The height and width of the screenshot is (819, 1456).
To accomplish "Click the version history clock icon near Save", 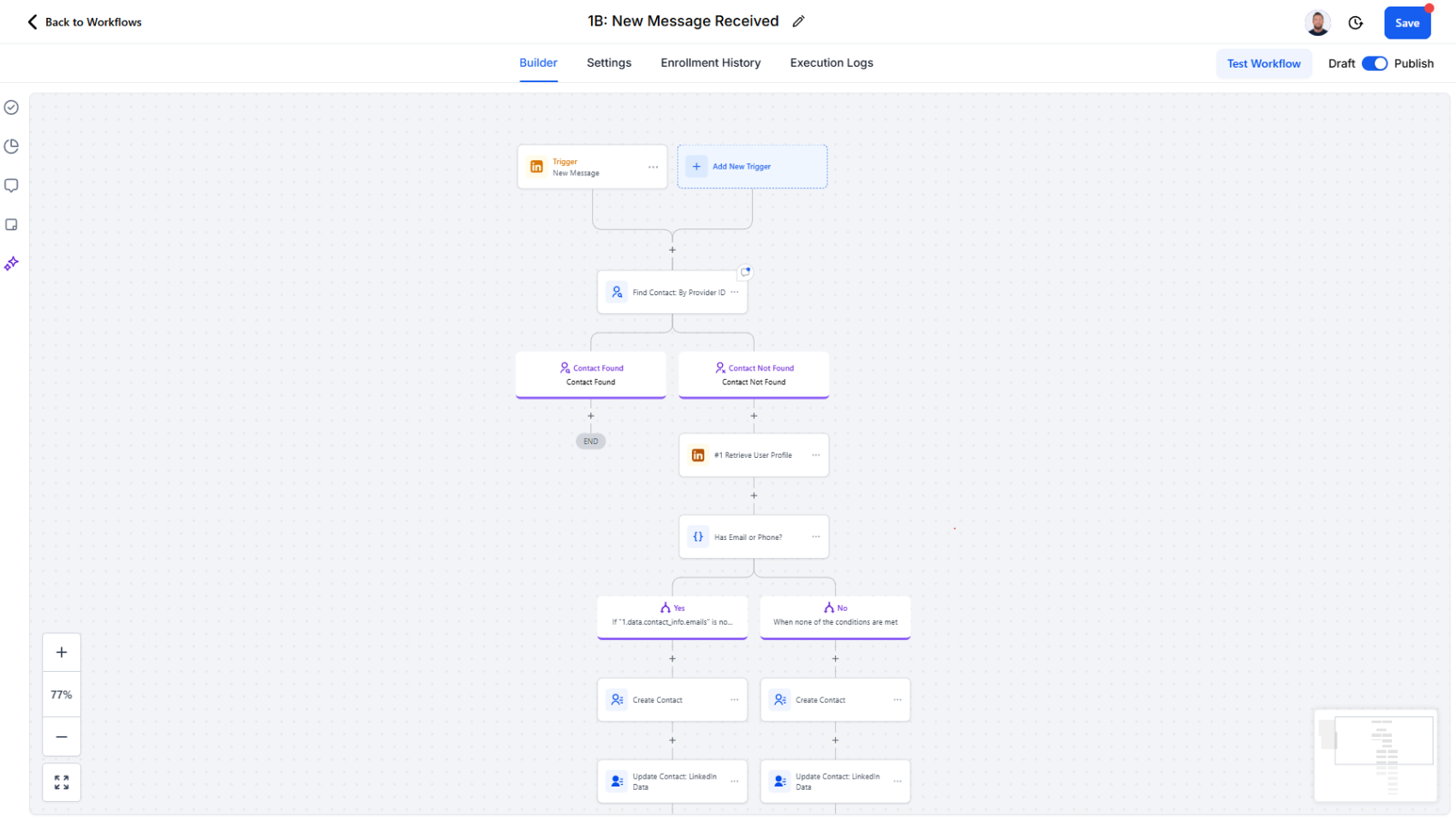I will click(1355, 23).
